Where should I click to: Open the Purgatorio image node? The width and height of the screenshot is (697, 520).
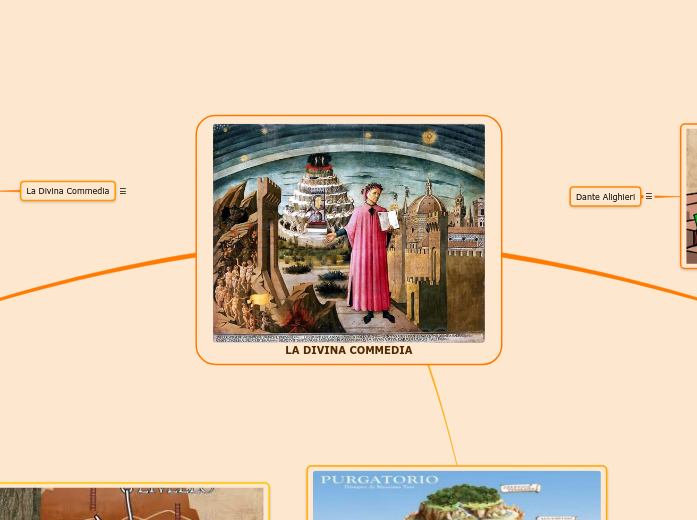point(457,493)
